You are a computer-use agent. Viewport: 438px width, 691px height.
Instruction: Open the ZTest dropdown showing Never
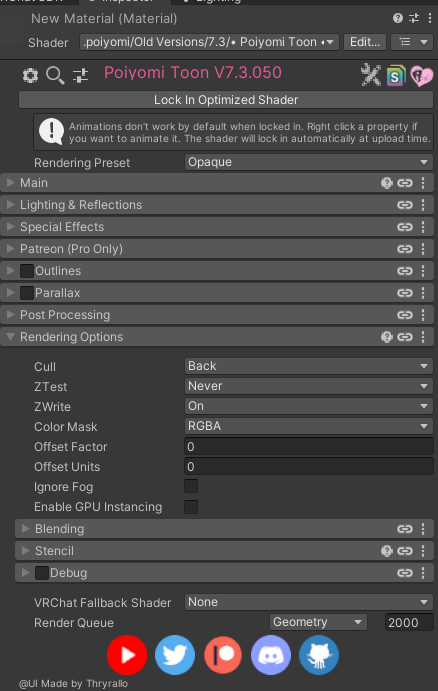tap(308, 386)
